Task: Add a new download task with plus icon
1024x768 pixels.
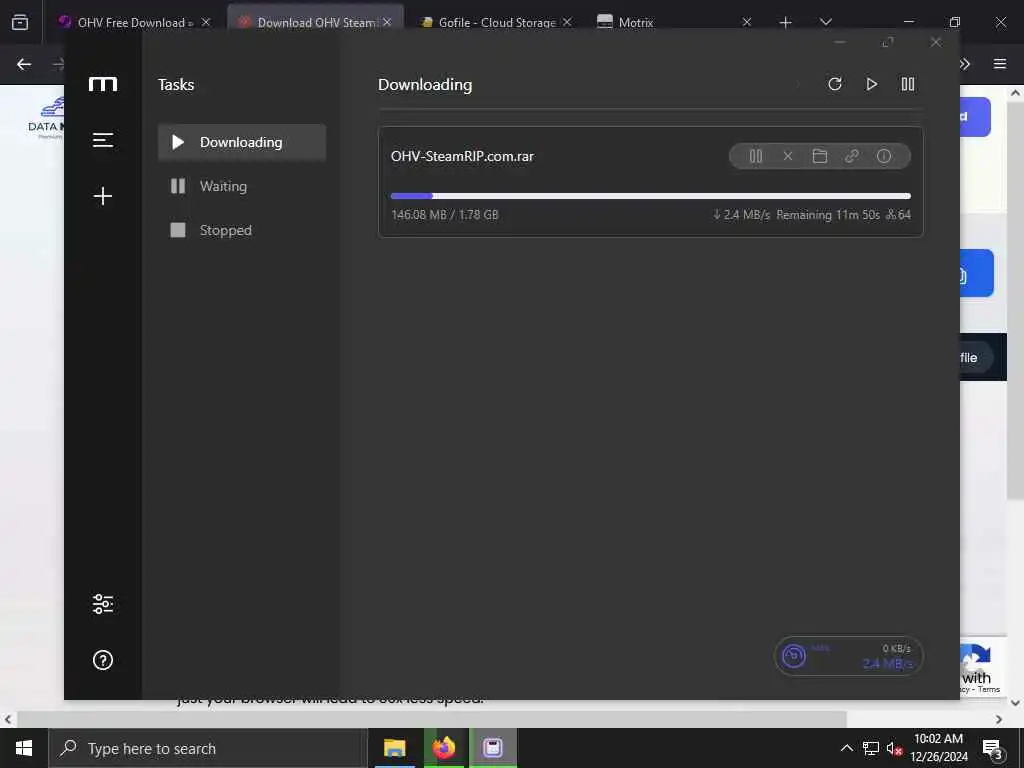Action: pos(103,196)
